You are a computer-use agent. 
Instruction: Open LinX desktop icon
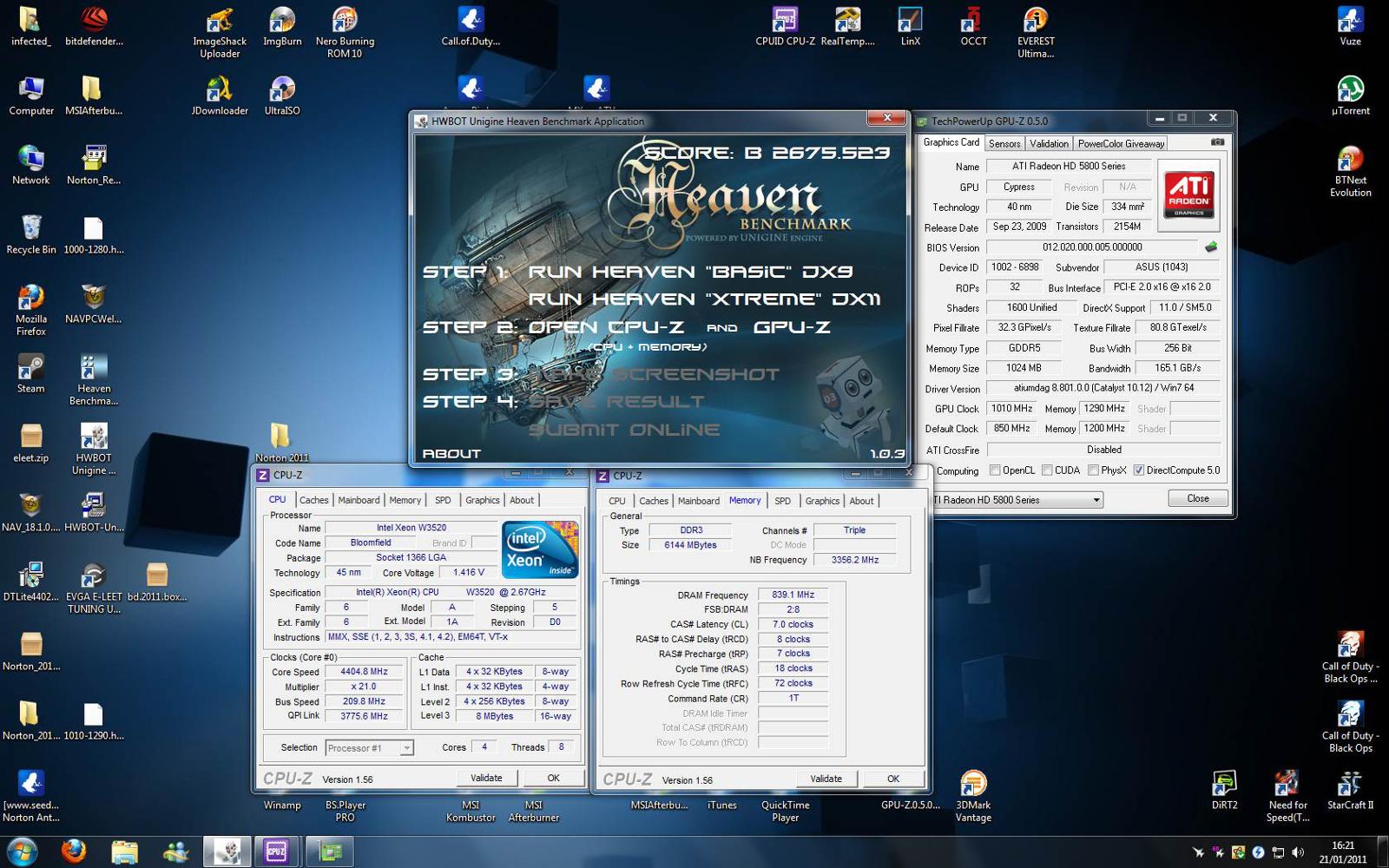coord(910,28)
